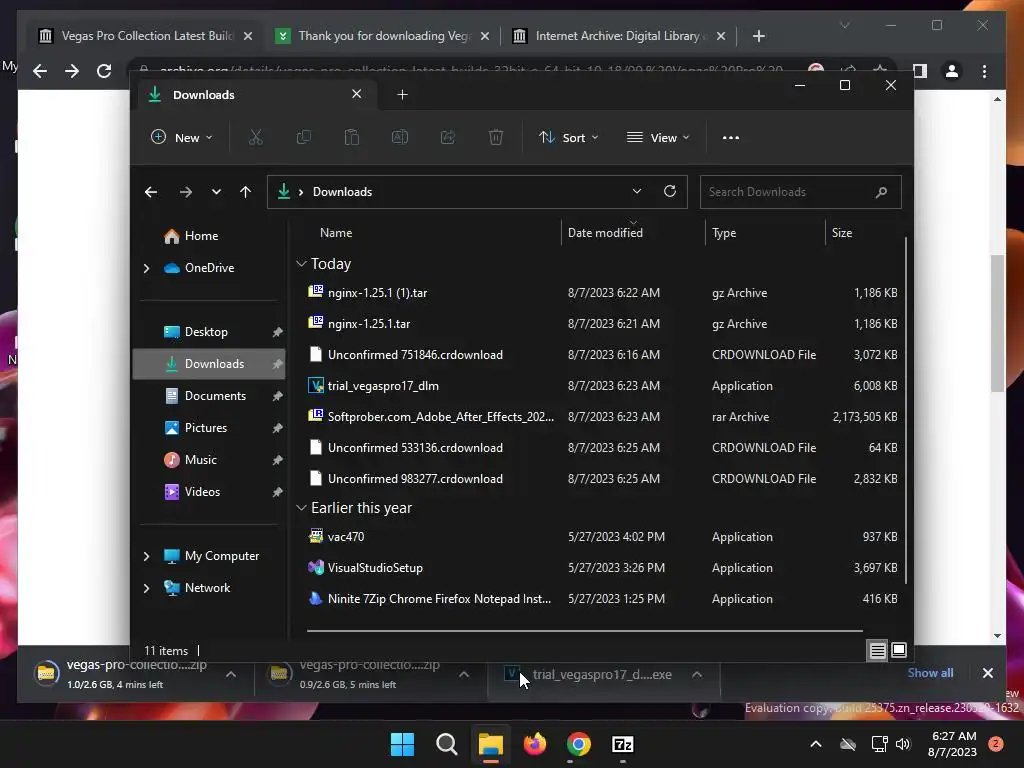Go back in File Explorer navigation
The image size is (1024, 768).
pos(151,191)
